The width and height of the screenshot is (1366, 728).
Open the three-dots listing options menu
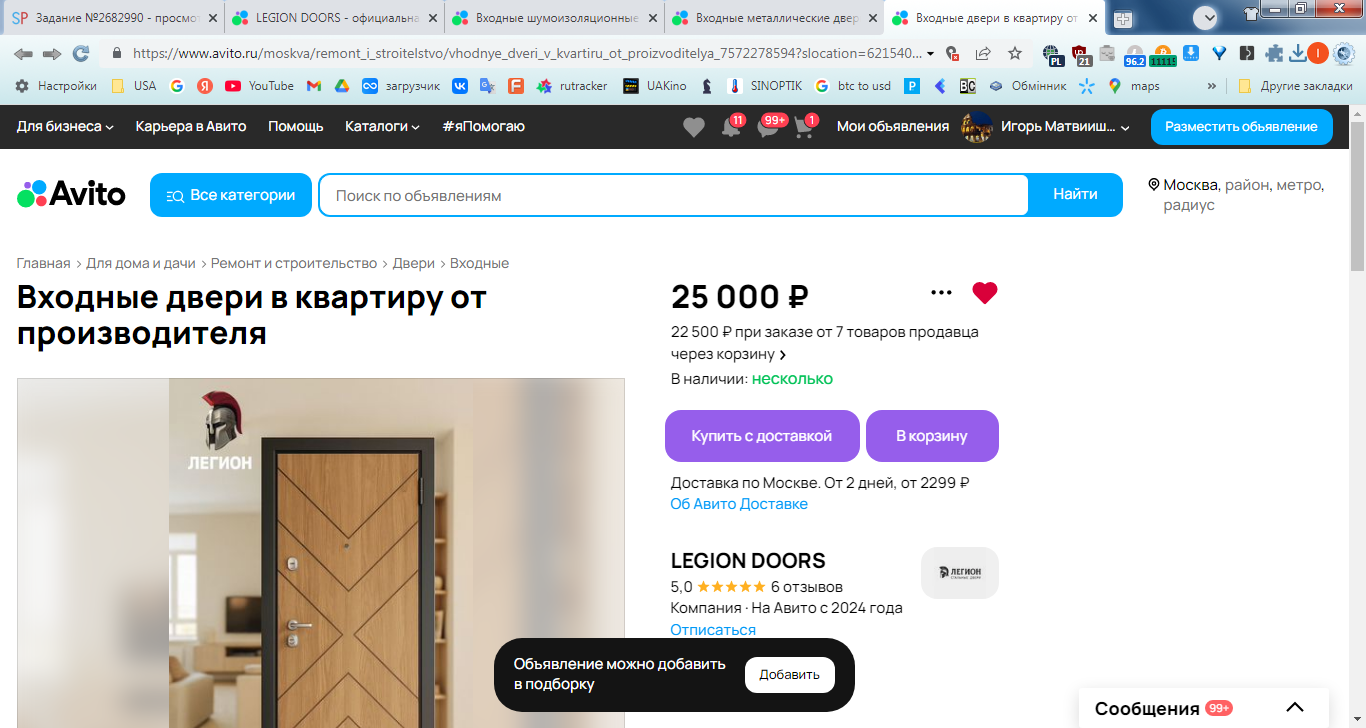(941, 293)
